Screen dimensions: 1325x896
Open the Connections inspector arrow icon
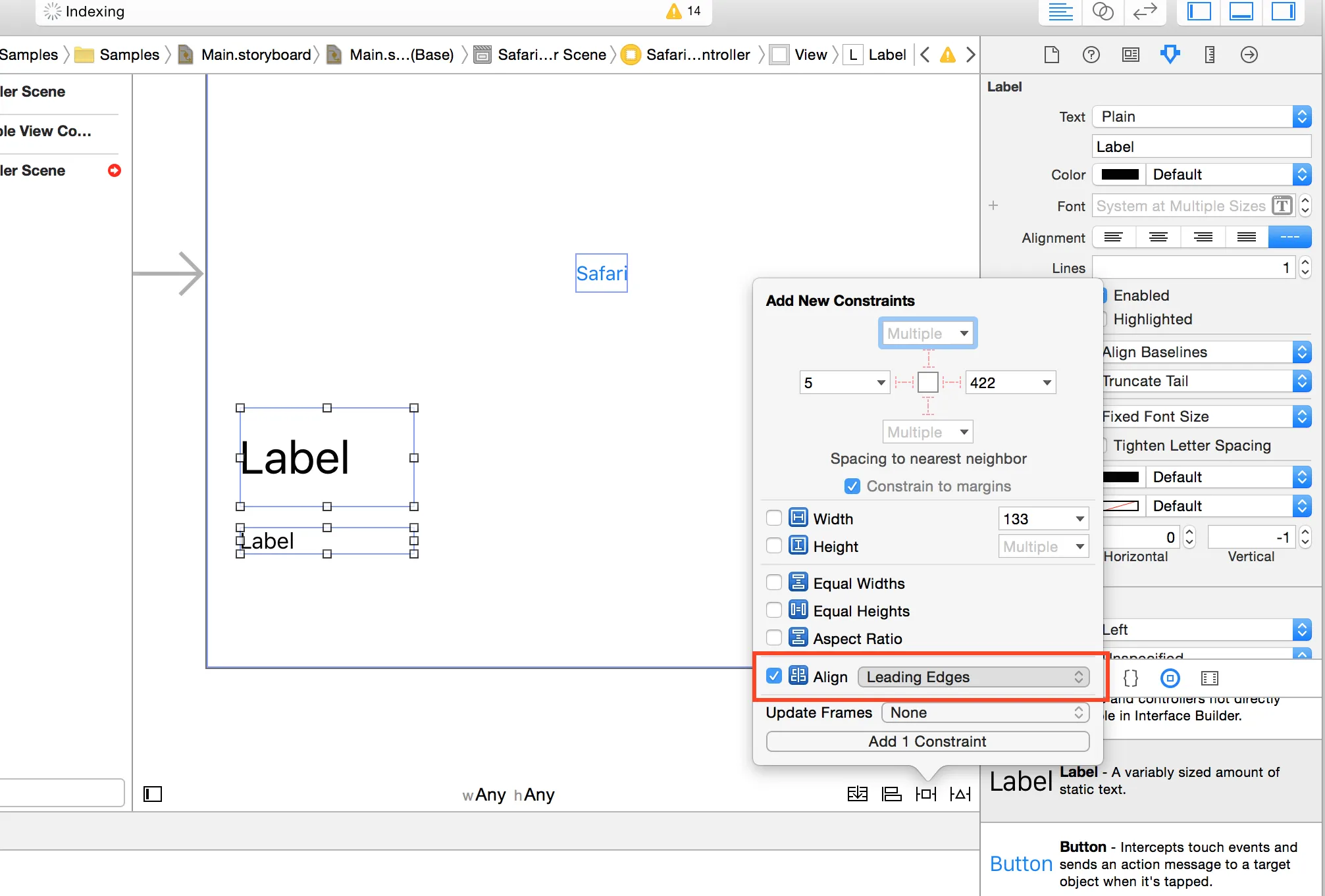tap(1249, 55)
